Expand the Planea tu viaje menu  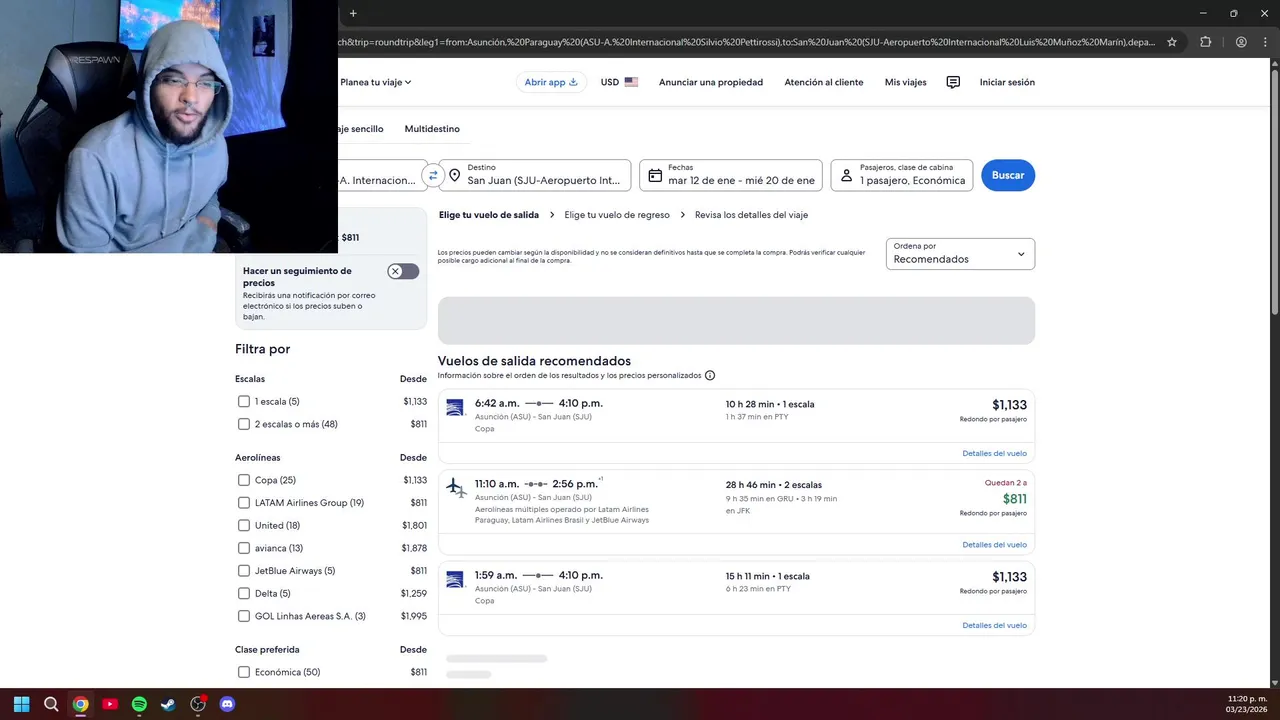(x=375, y=82)
